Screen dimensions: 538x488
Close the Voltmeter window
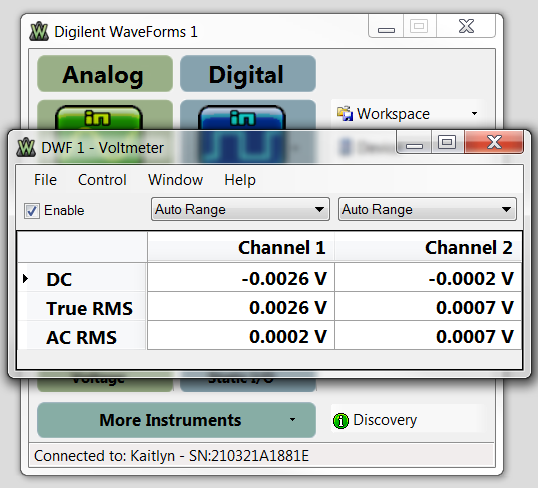tap(494, 142)
